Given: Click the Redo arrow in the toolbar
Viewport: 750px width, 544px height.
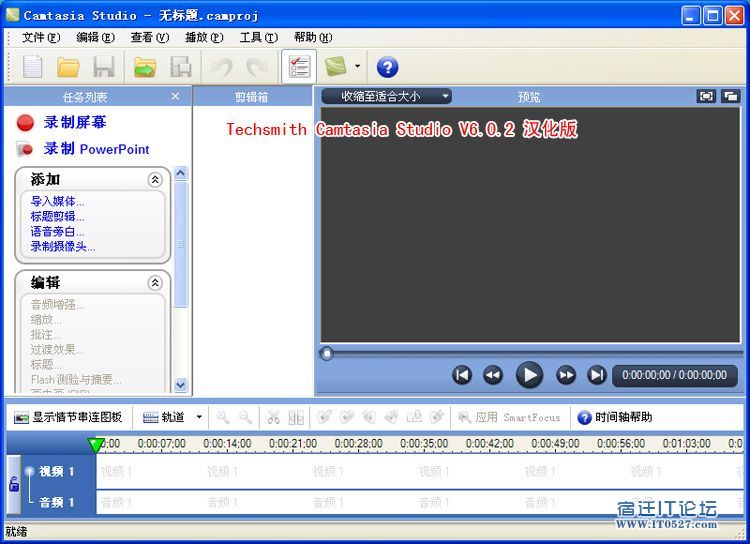Looking at the screenshot, I should coord(257,67).
